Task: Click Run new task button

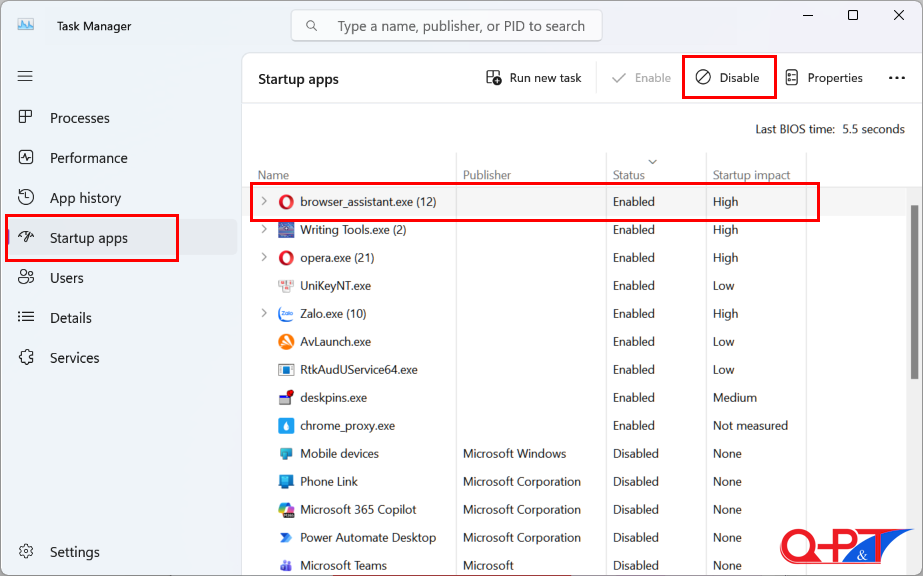Action: [x=533, y=78]
